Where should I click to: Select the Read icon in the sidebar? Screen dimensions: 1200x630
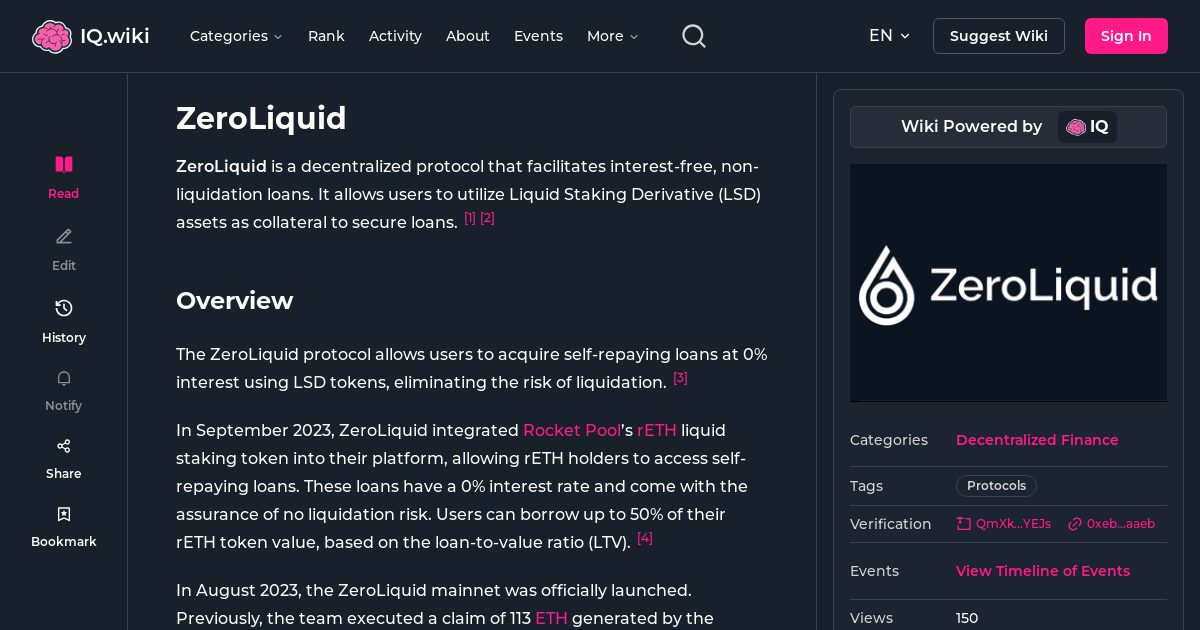tap(63, 164)
